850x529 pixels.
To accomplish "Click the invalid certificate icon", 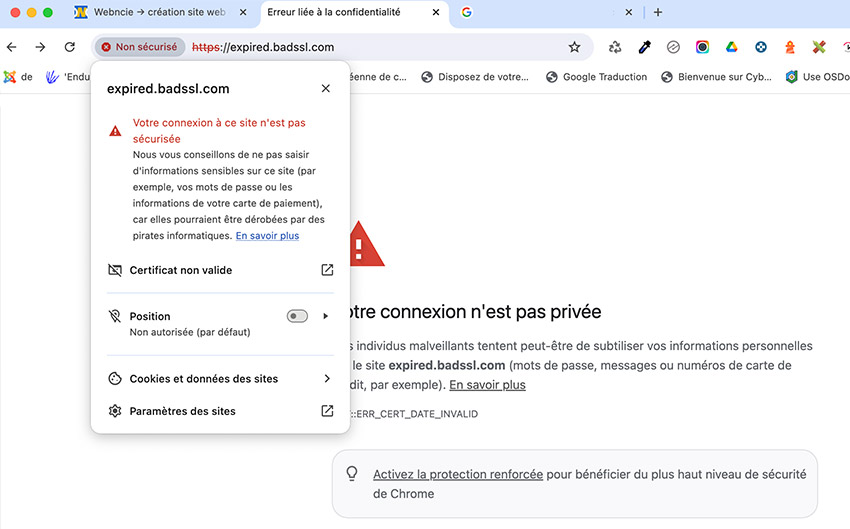I will [x=115, y=270].
